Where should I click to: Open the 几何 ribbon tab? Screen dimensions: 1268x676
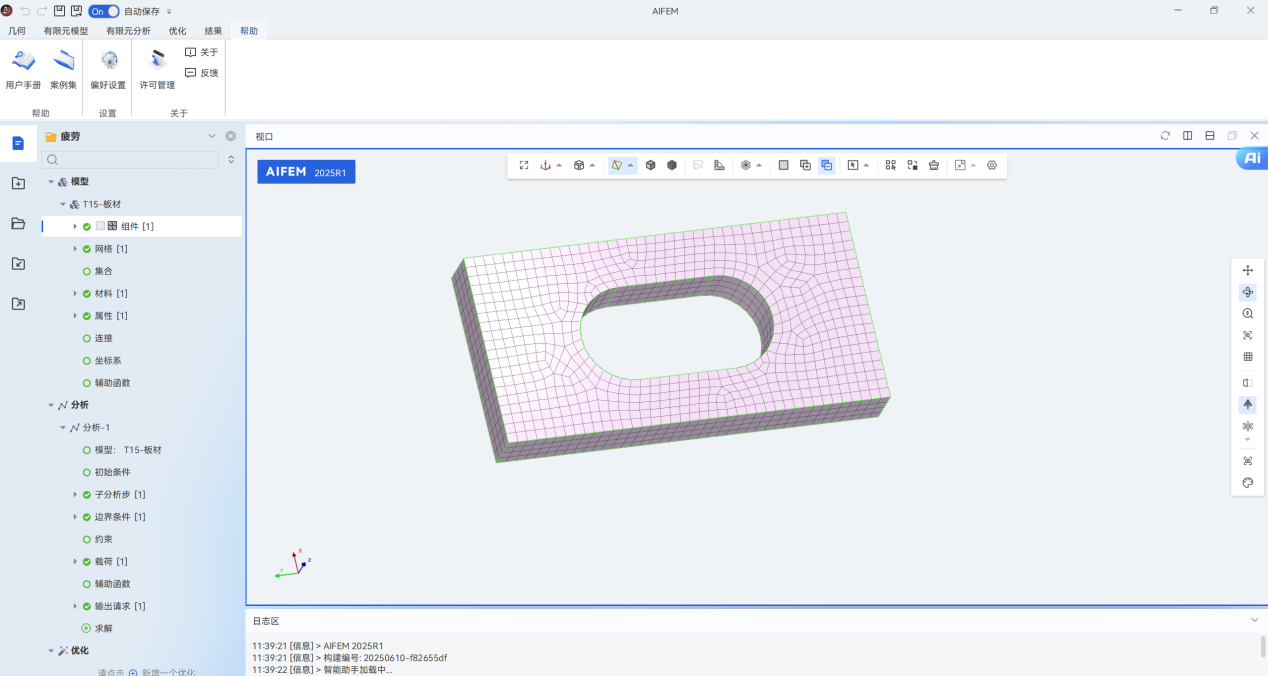(17, 31)
